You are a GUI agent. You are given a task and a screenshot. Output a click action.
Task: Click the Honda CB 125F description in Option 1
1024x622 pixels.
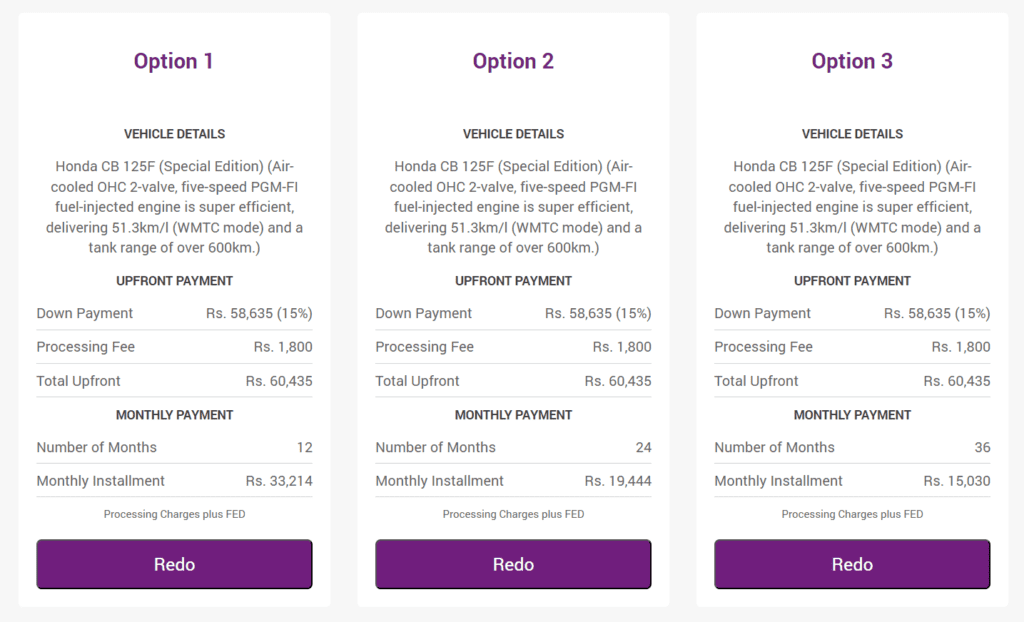[174, 207]
